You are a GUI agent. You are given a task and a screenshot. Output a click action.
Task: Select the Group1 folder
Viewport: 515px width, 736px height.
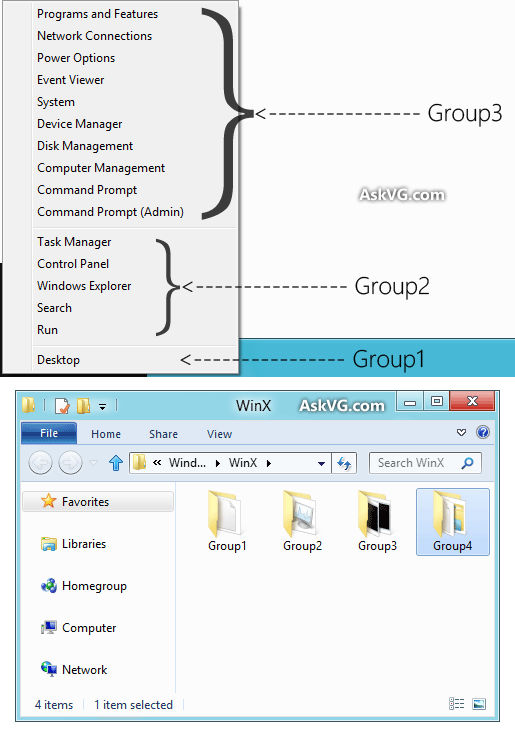coord(227,521)
